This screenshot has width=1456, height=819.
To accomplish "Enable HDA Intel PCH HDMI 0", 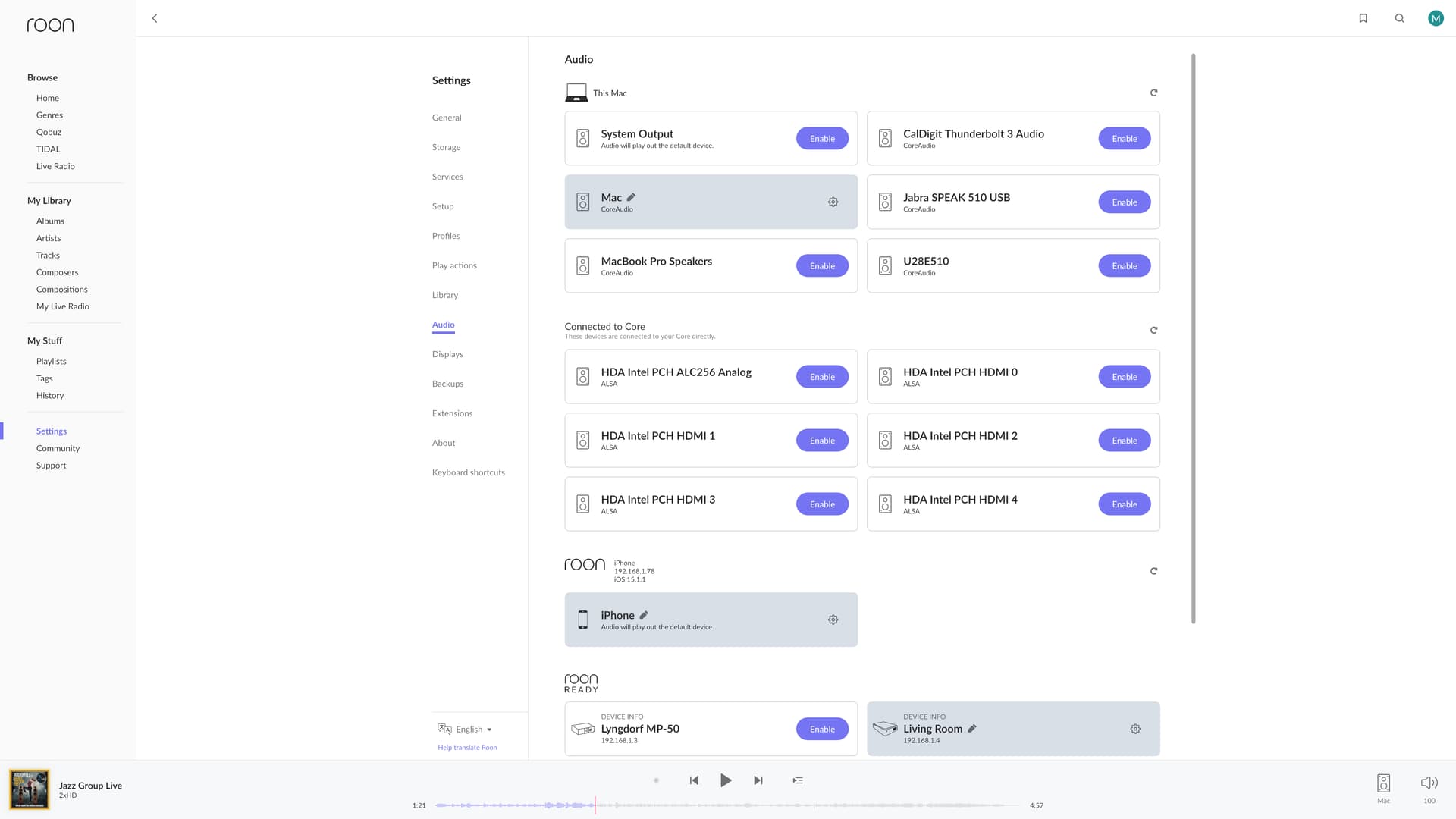I will coord(1124,376).
